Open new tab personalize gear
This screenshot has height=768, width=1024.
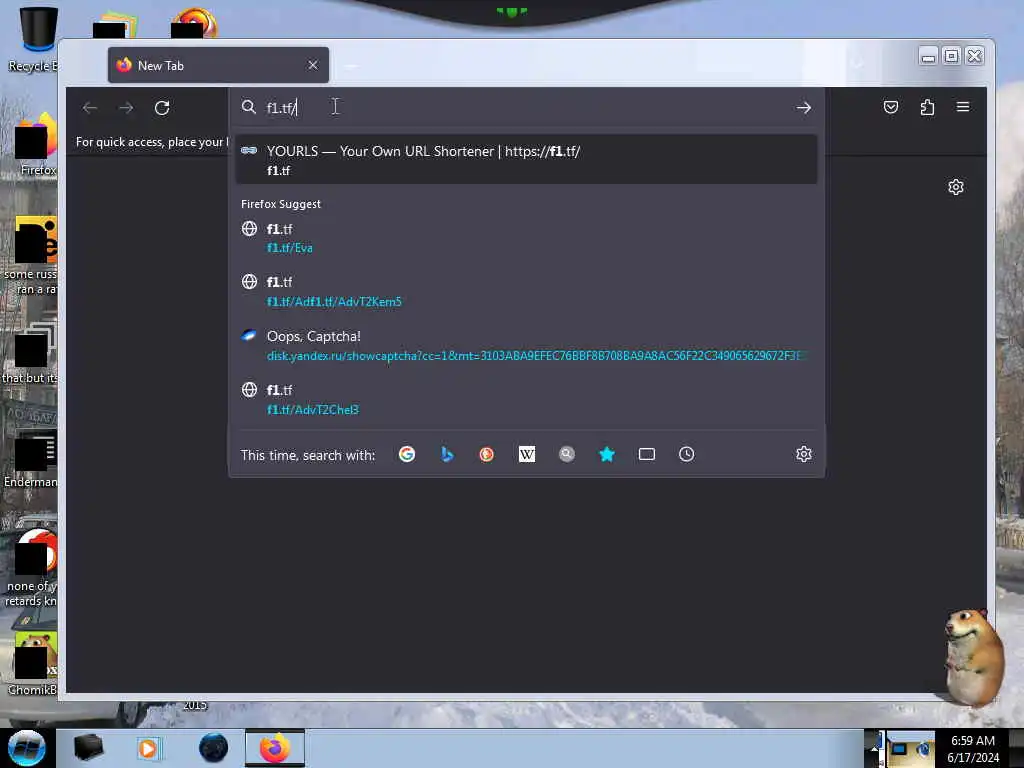point(955,187)
